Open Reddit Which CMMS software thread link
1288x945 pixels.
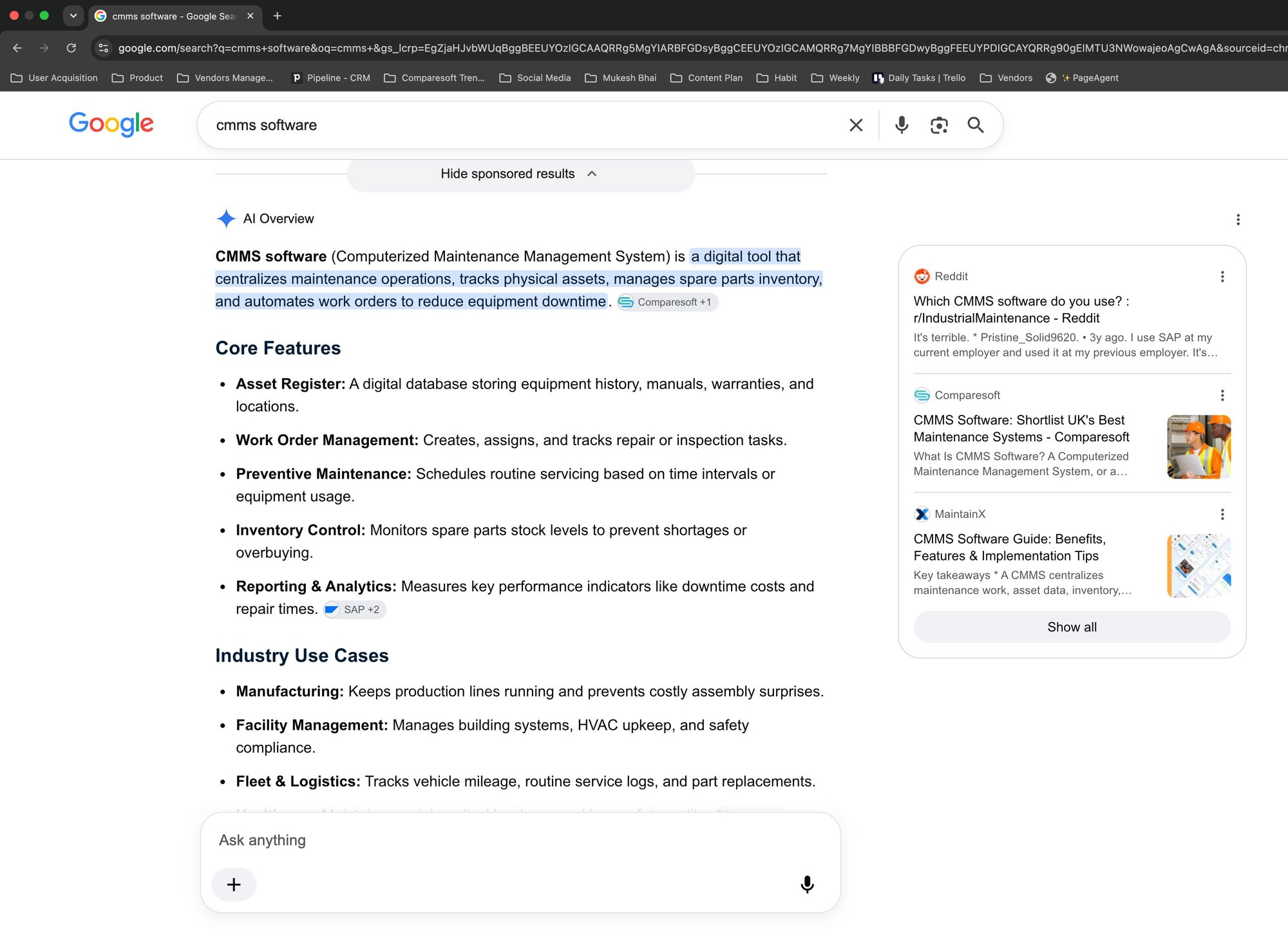[1021, 310]
